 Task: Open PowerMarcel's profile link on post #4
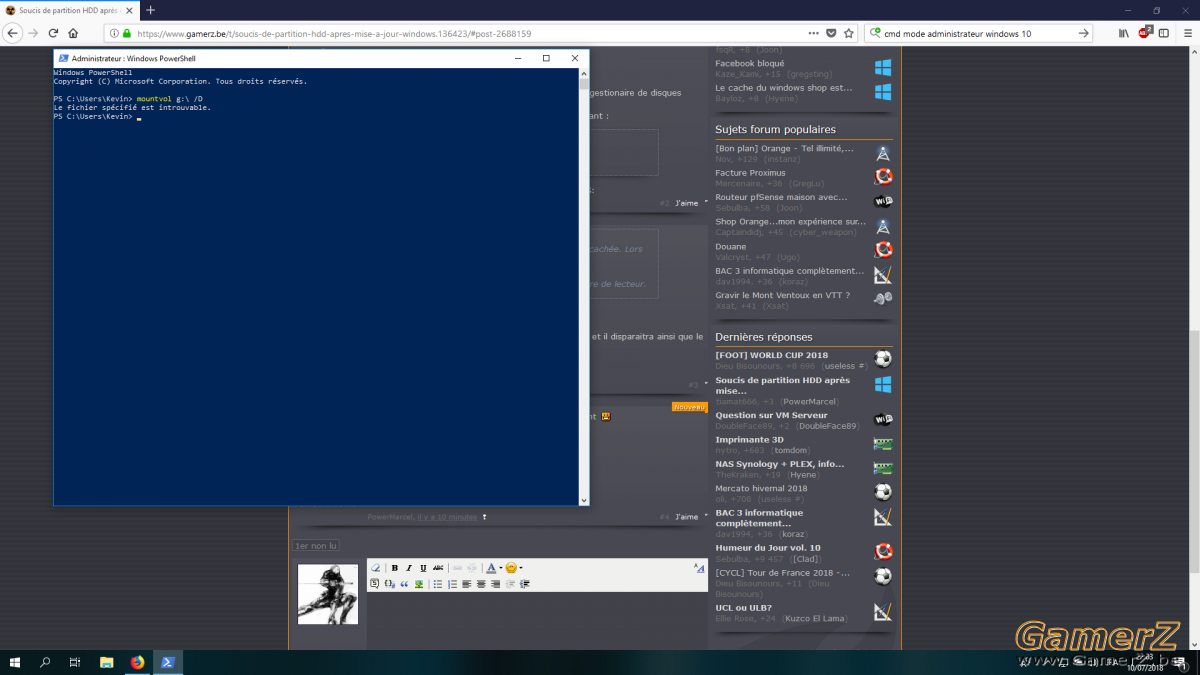pyautogui.click(x=390, y=517)
